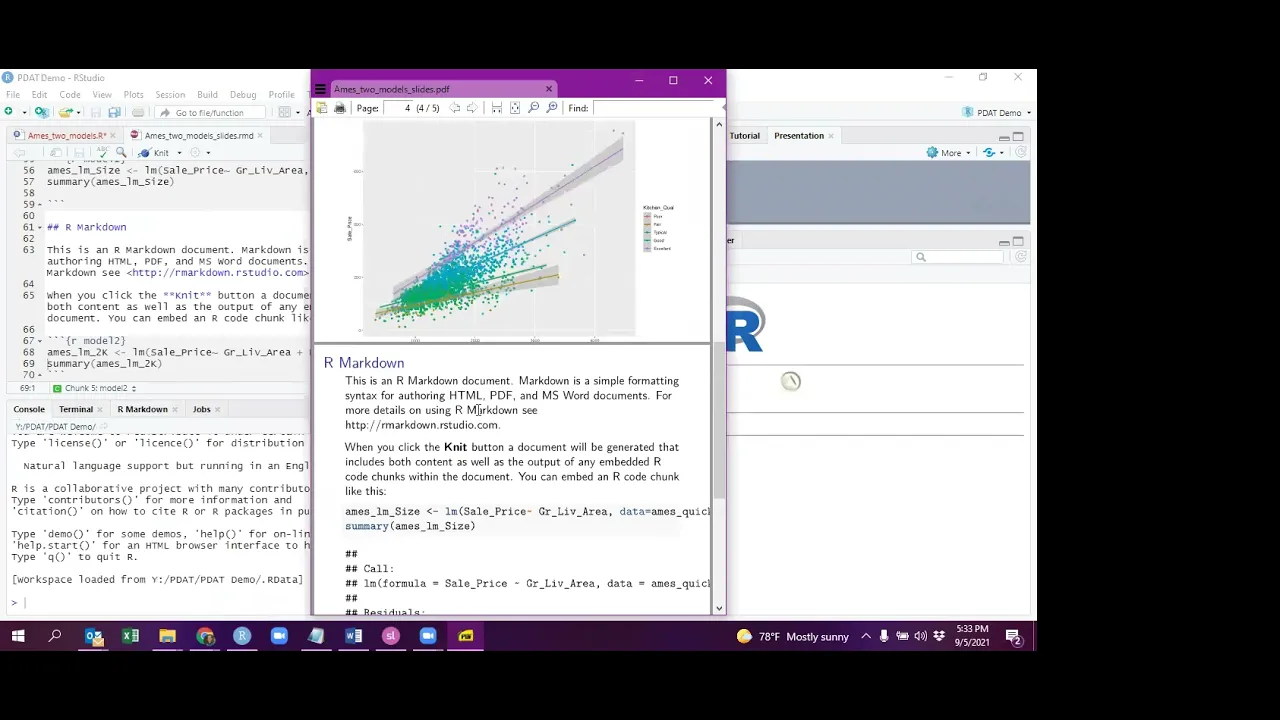
Task: Select the Presentation tab
Action: 799,136
